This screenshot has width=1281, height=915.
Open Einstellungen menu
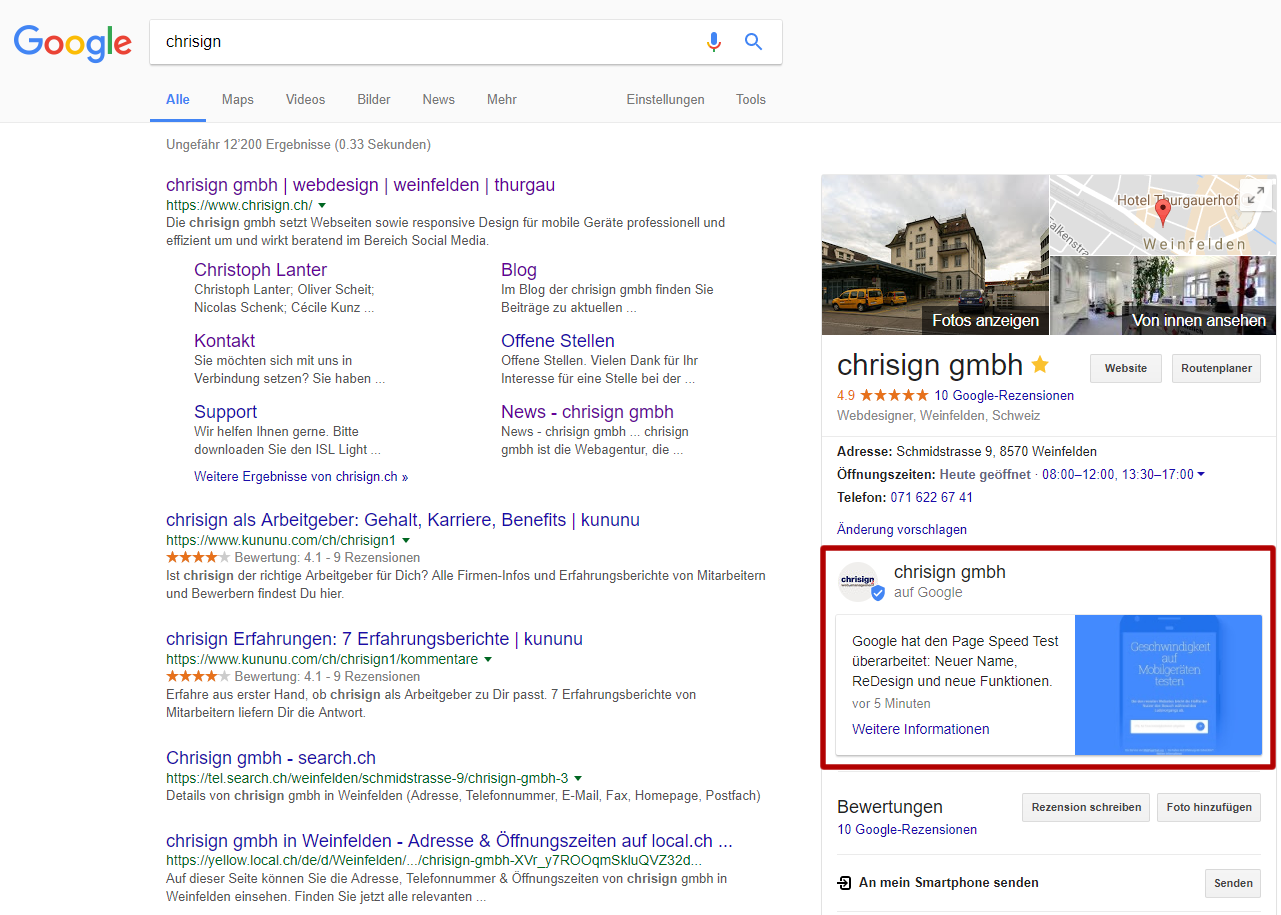pyautogui.click(x=665, y=99)
